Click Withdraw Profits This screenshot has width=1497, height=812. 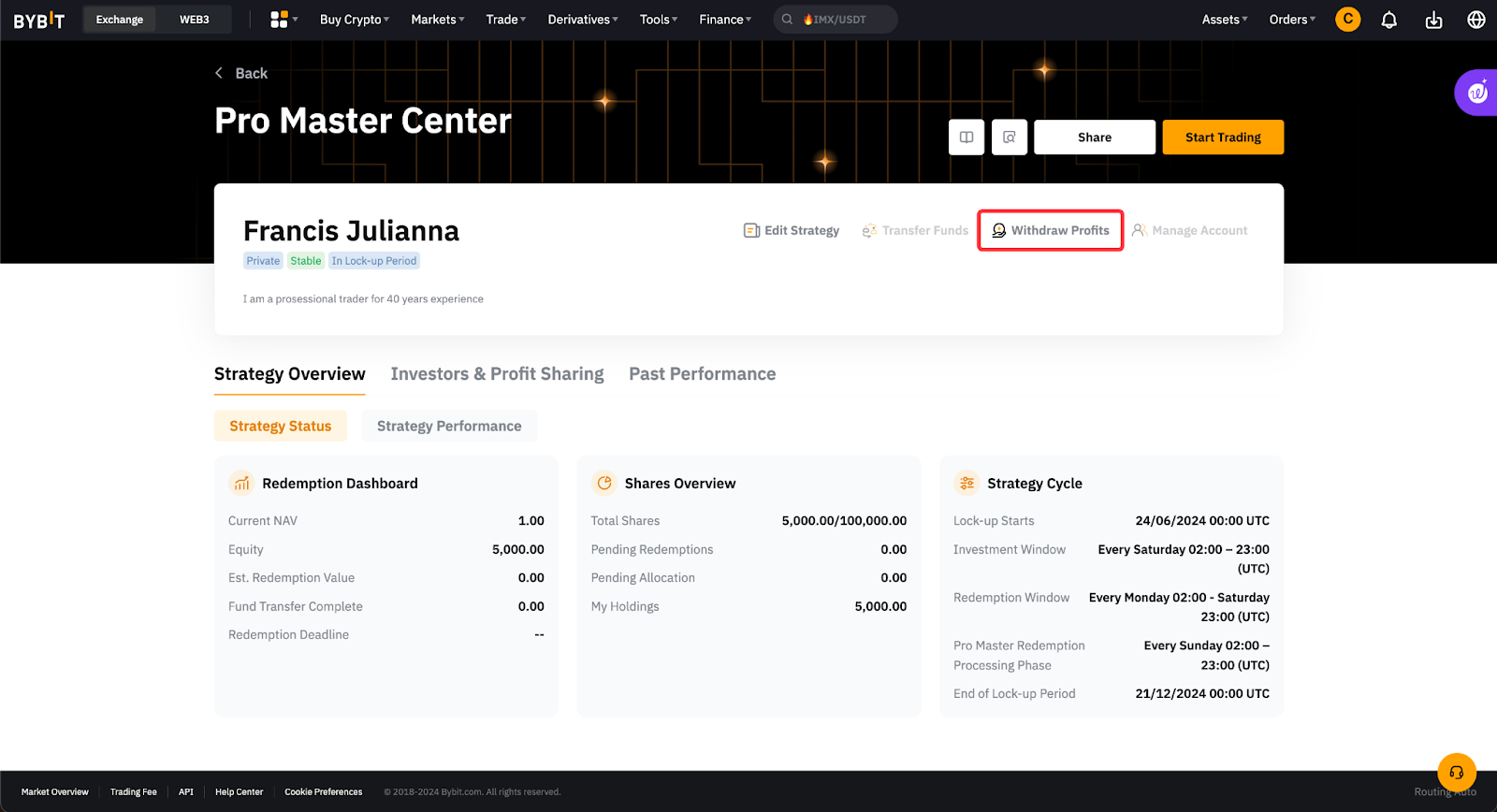point(1051,230)
